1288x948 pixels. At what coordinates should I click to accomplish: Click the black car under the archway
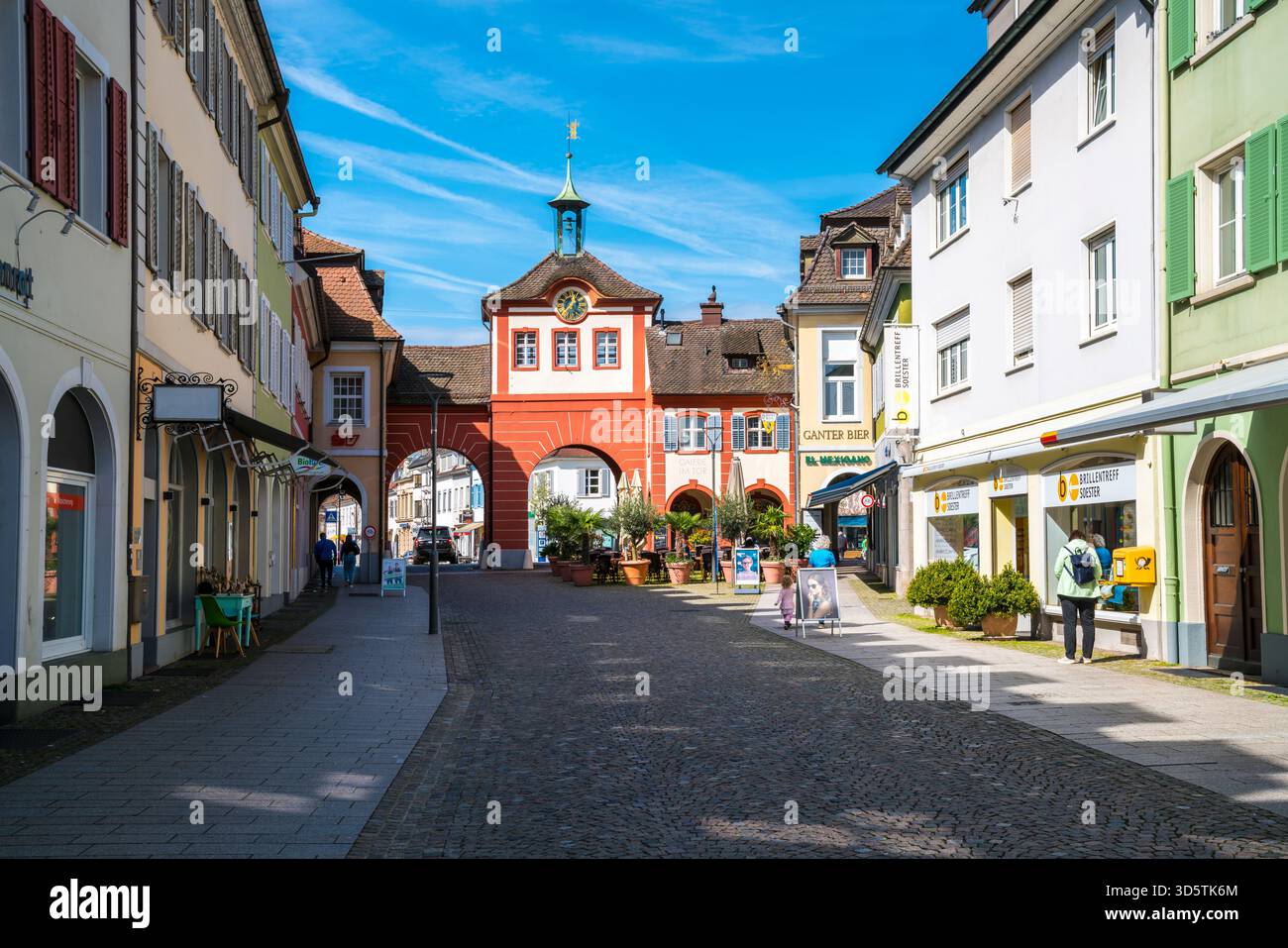click(x=435, y=544)
